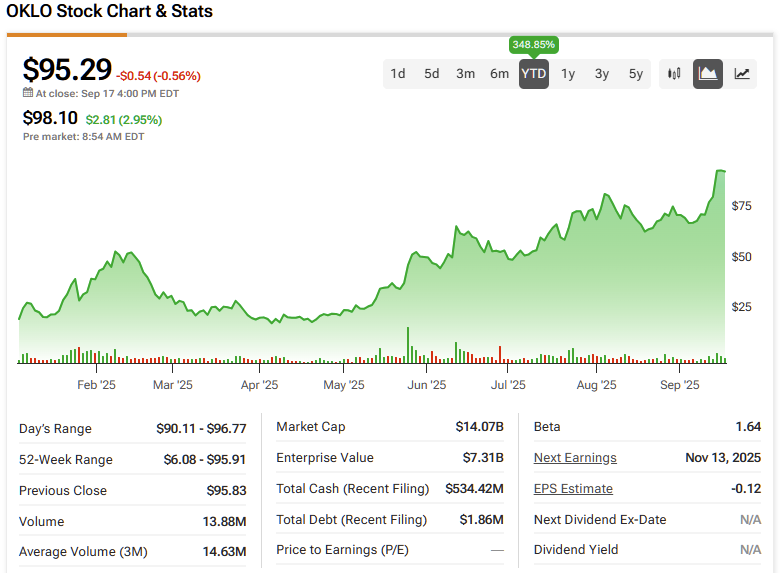Image resolution: width=783 pixels, height=573 pixels.
Task: Select the 1d time range
Action: point(397,74)
